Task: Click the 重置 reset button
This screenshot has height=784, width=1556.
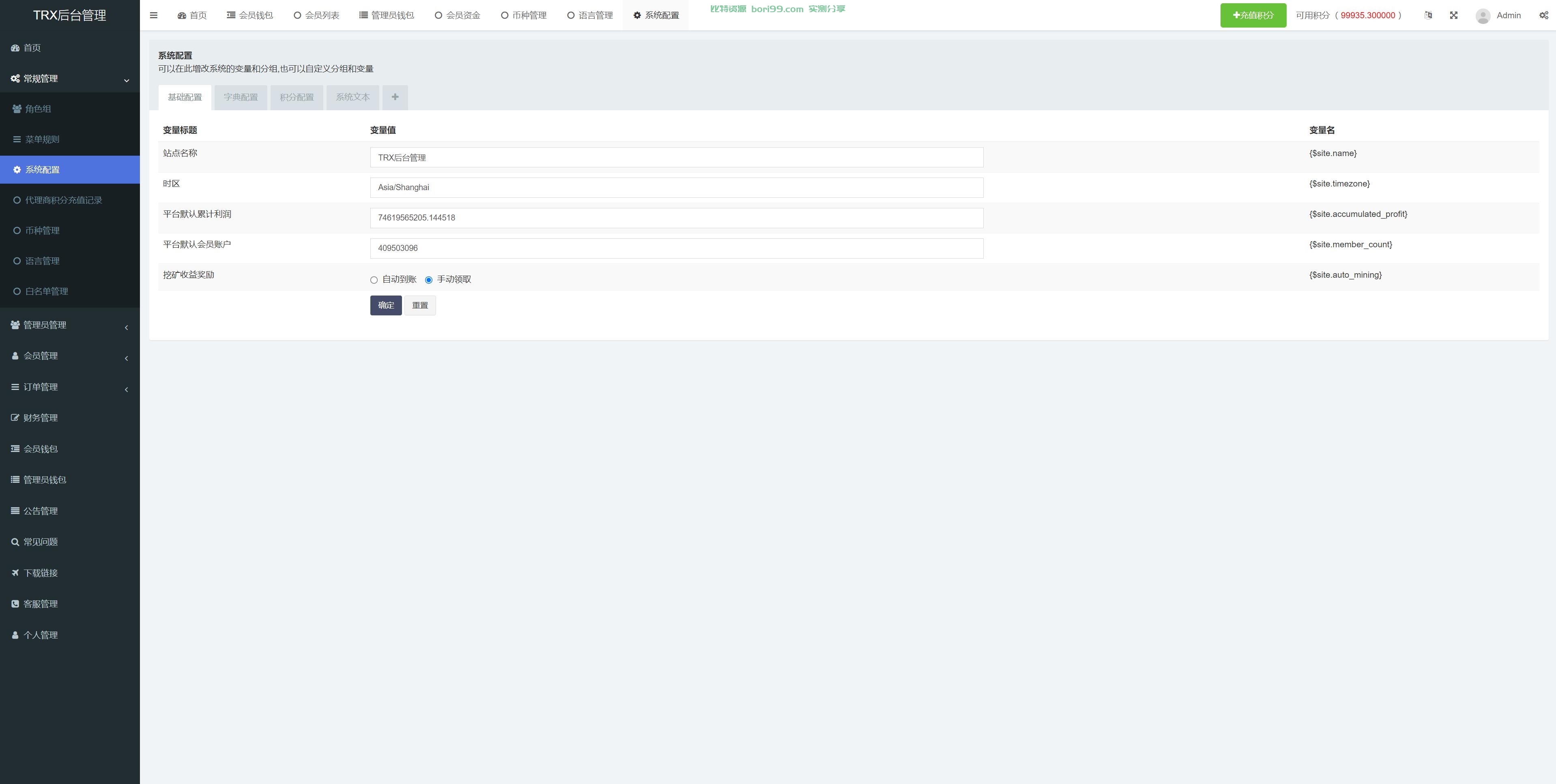Action: [x=420, y=305]
